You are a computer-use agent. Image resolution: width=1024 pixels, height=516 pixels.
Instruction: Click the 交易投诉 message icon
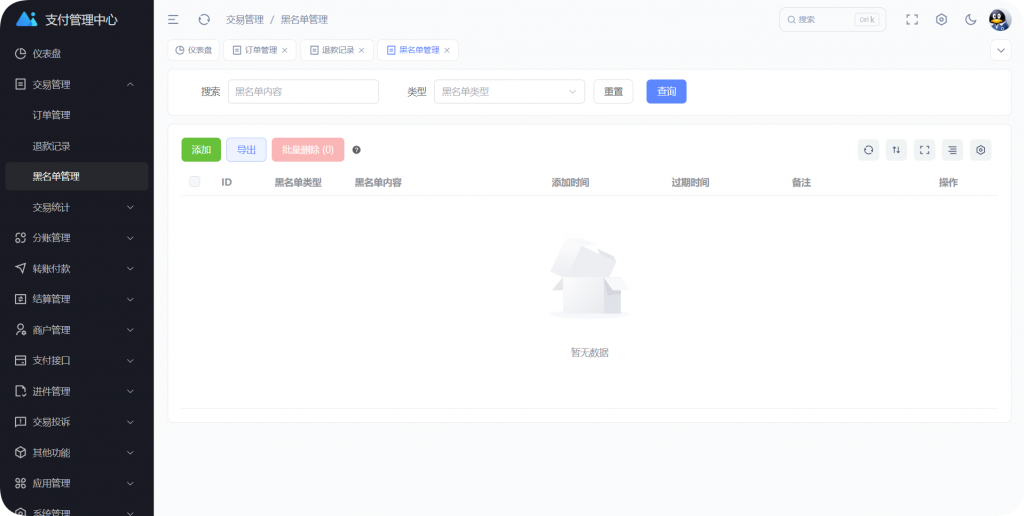click(x=20, y=422)
